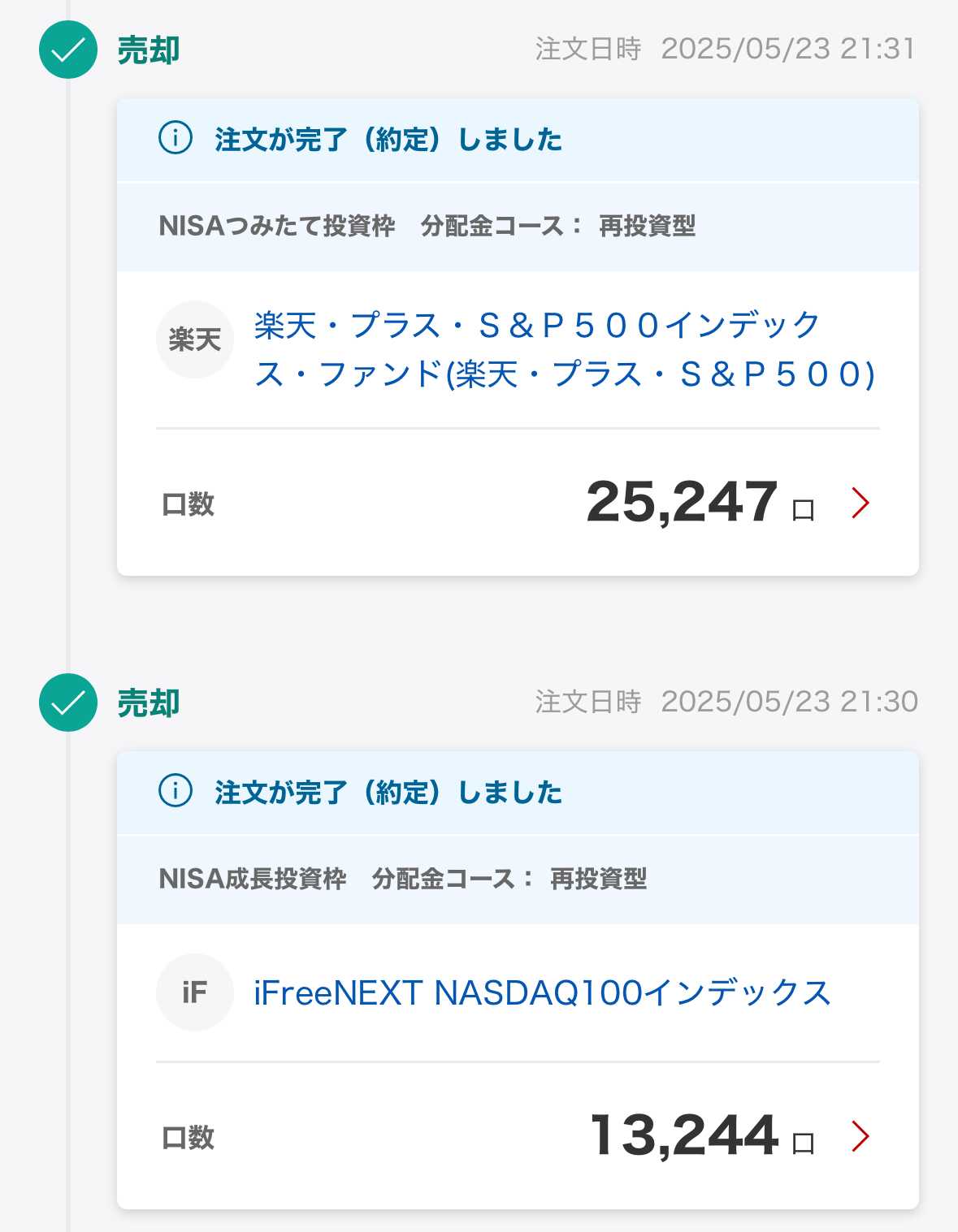Viewport: 958px width, 1232px height.
Task: Open the iFreeNEXT NASDAQ100インデックス link
Action: pyautogui.click(x=542, y=992)
